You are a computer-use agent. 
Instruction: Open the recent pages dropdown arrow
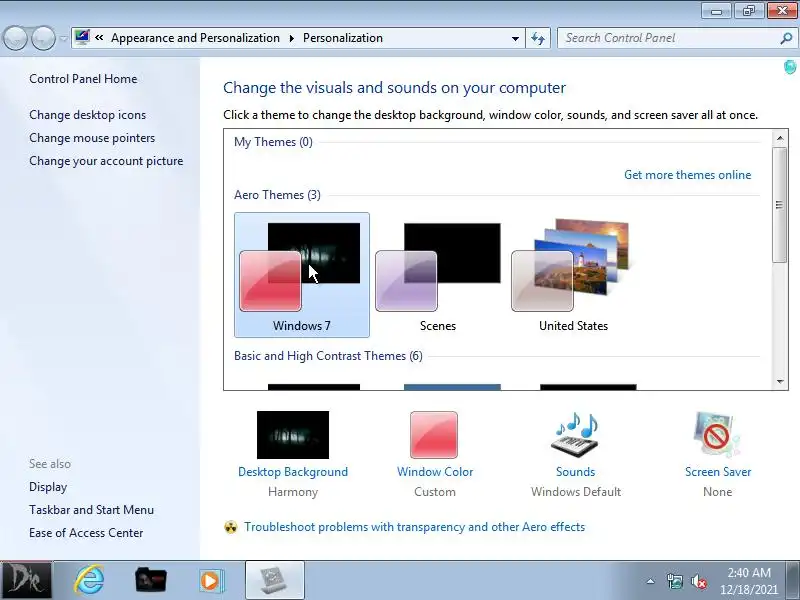coord(63,38)
